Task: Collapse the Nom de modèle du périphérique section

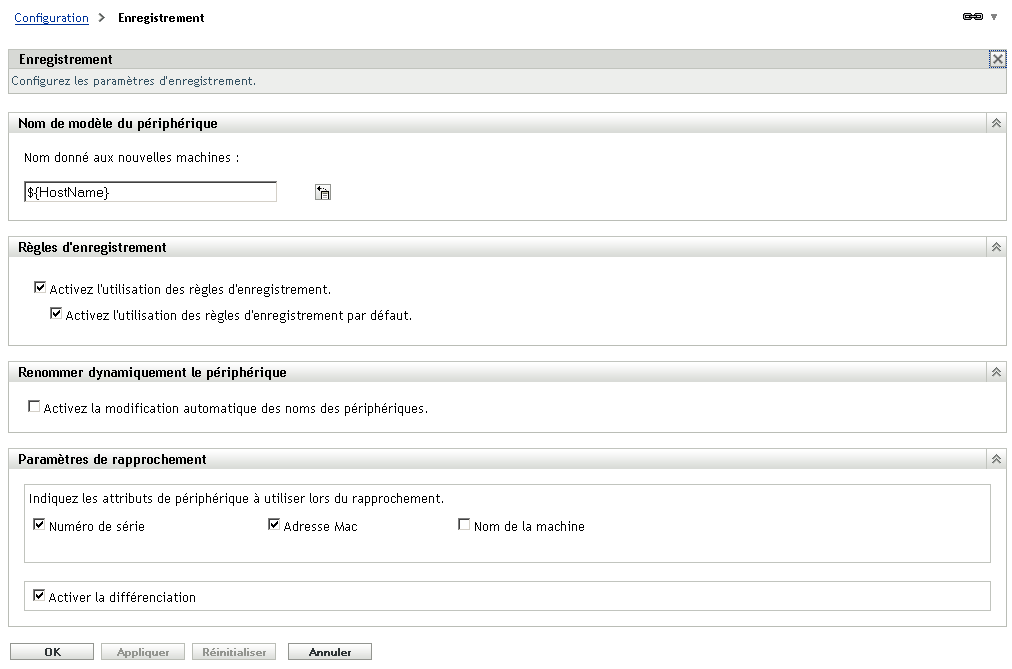Action: click(995, 122)
